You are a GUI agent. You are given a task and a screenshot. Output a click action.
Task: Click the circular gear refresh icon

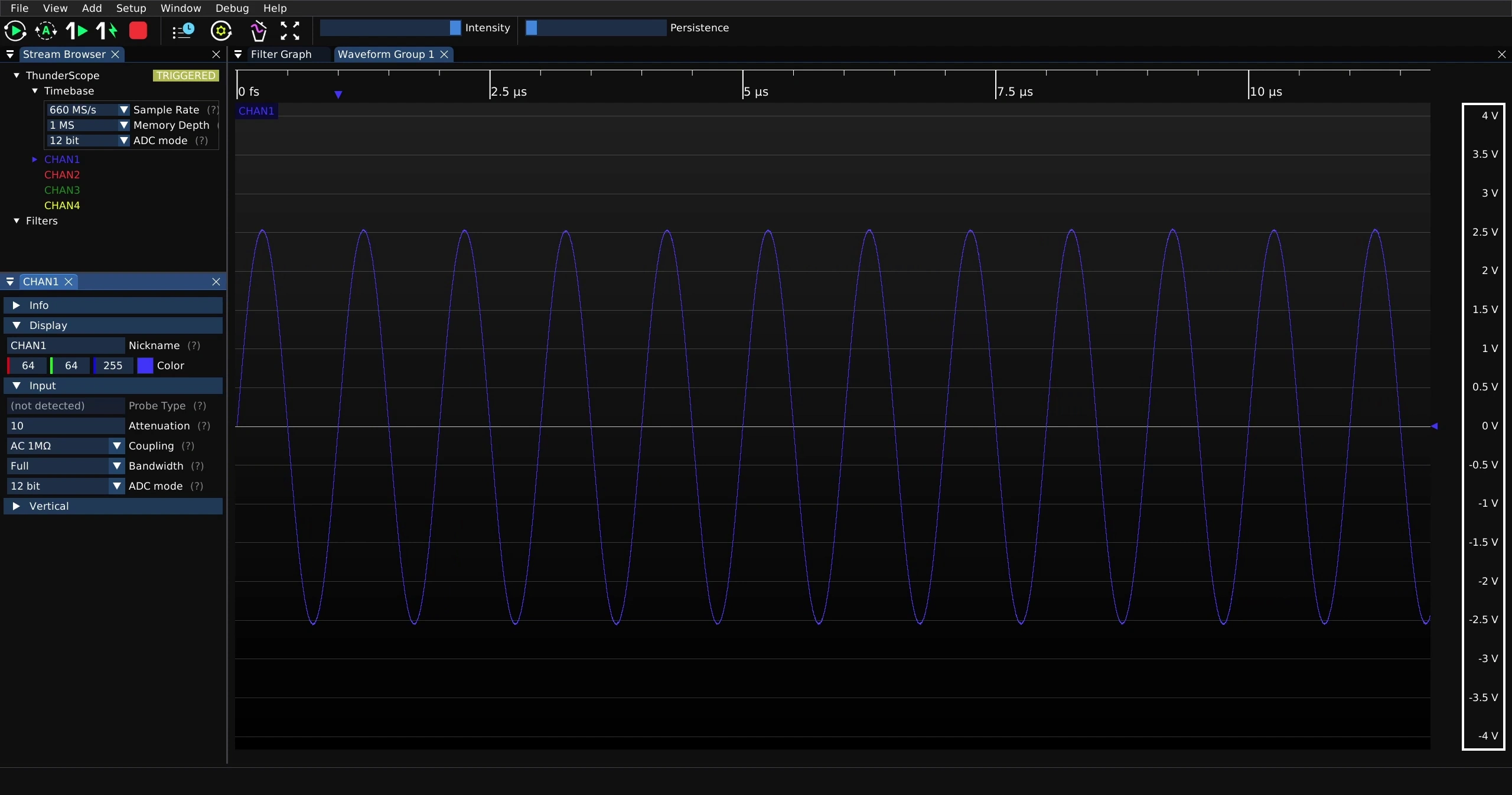(221, 31)
